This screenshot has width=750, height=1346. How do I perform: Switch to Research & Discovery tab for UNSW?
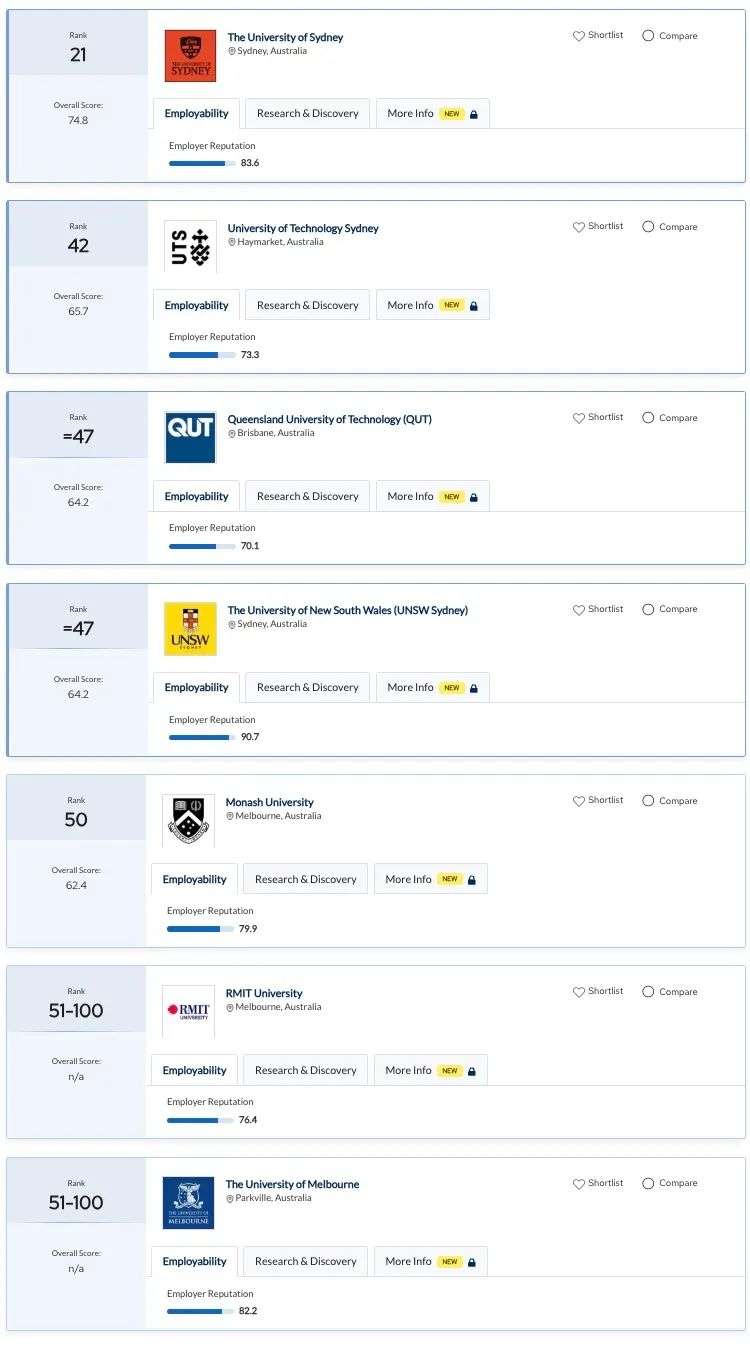click(x=307, y=688)
